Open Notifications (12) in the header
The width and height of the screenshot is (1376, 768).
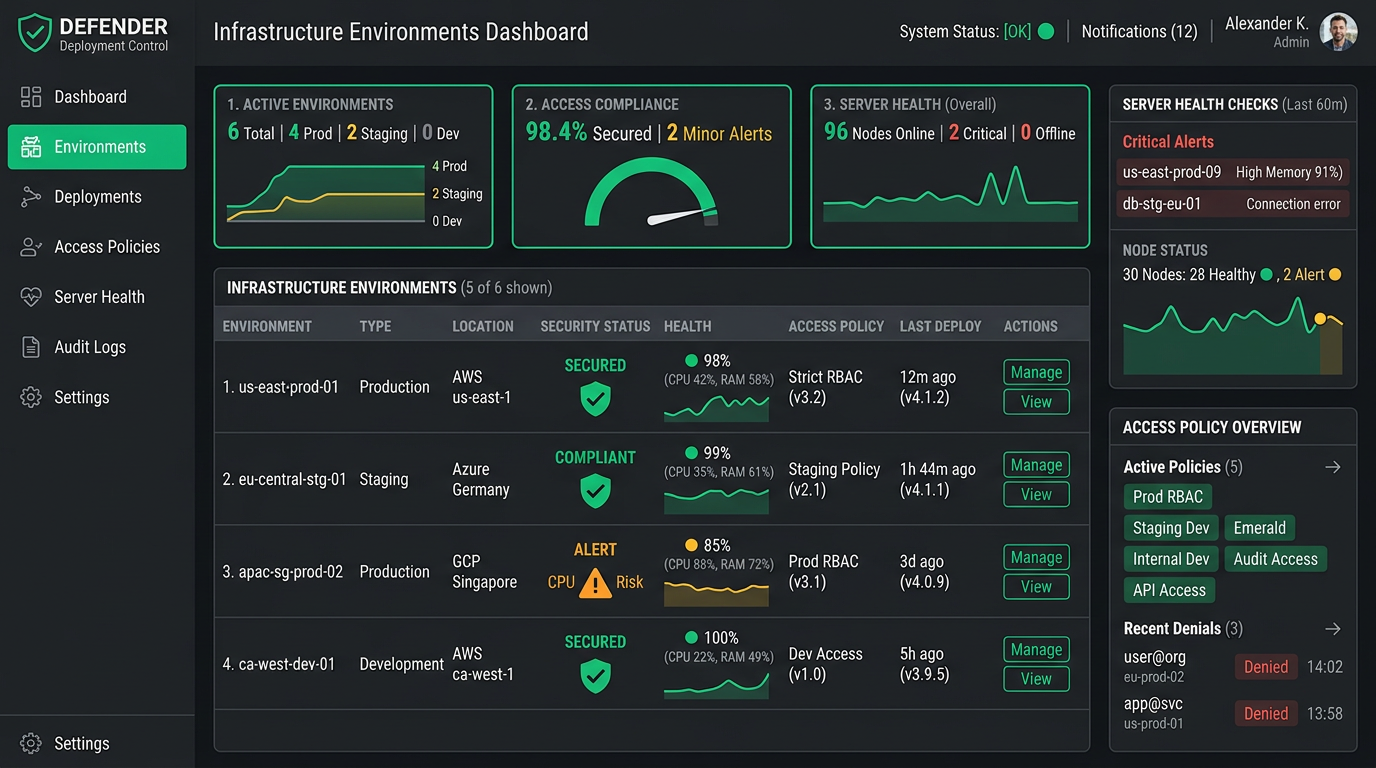1139,32
